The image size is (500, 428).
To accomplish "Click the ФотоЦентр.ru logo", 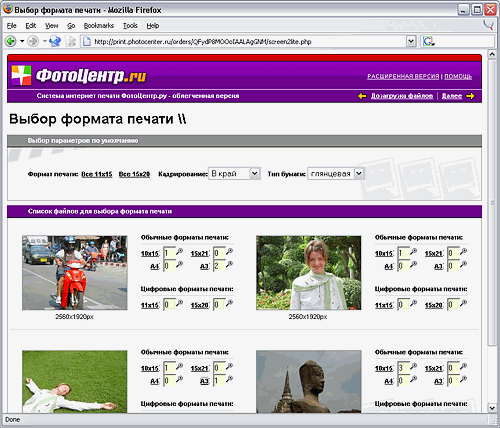I will click(x=79, y=75).
